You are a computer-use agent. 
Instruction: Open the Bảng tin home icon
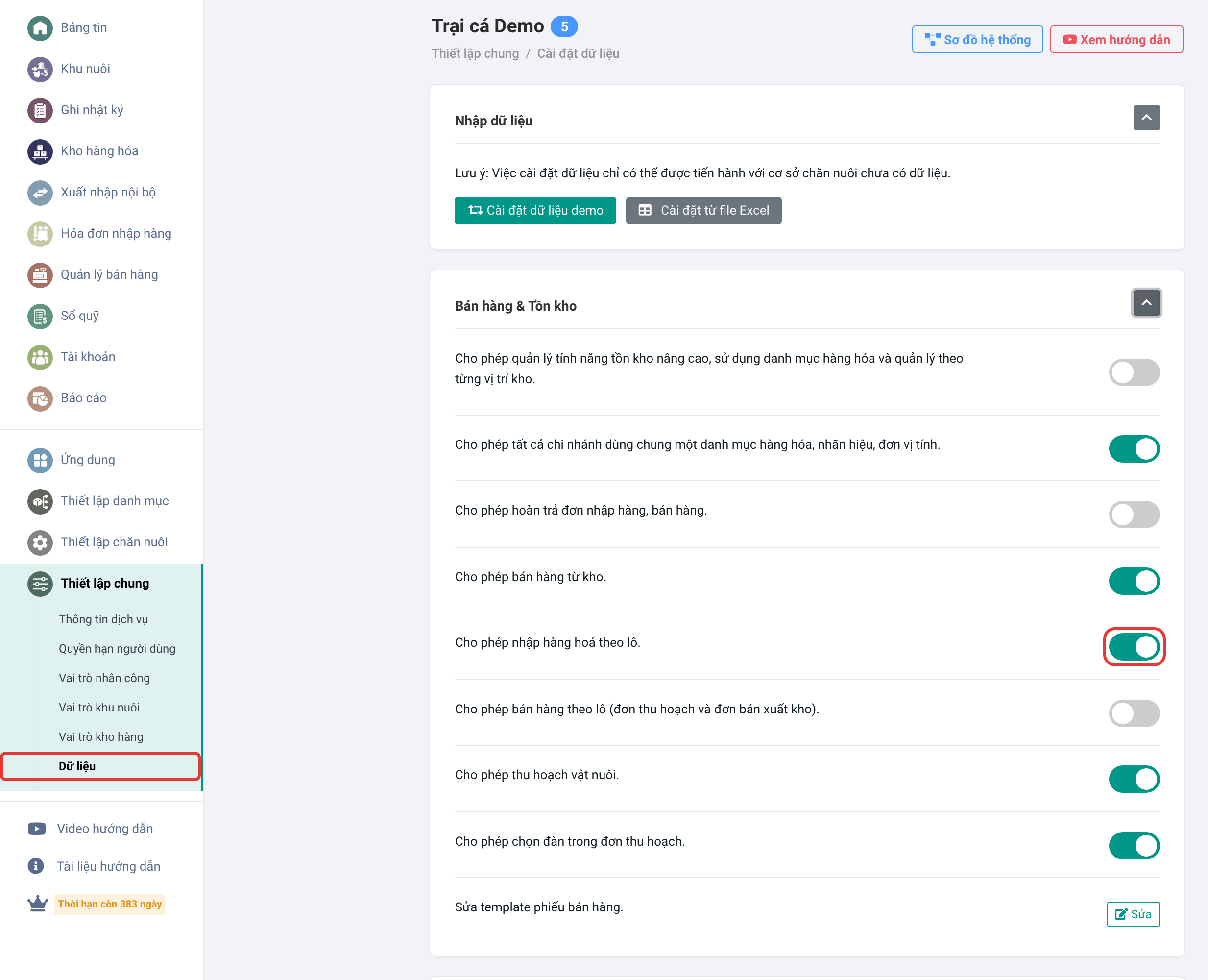point(40,27)
